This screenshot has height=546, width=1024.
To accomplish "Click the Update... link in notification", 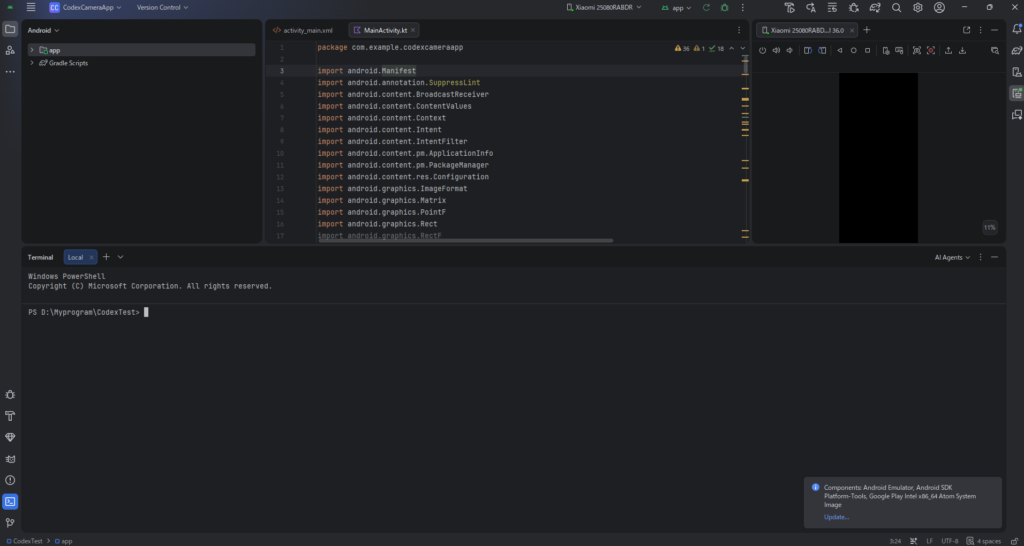I will click(836, 517).
